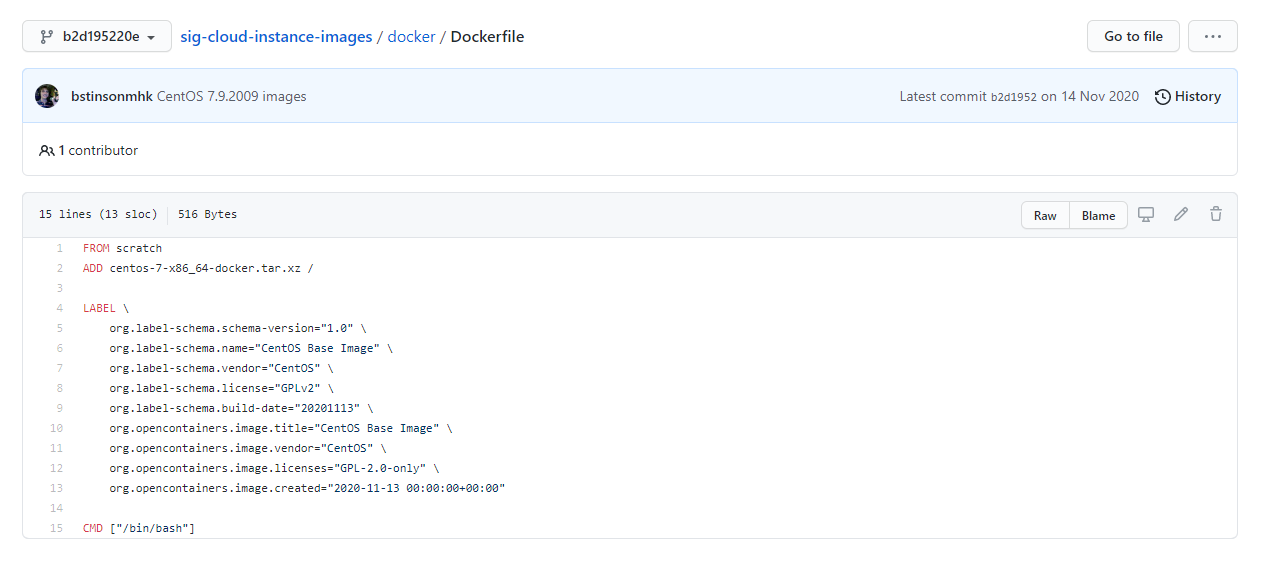Click image.licenses="GPL-2.0-only" line
This screenshot has height=565, width=1279.
point(274,468)
